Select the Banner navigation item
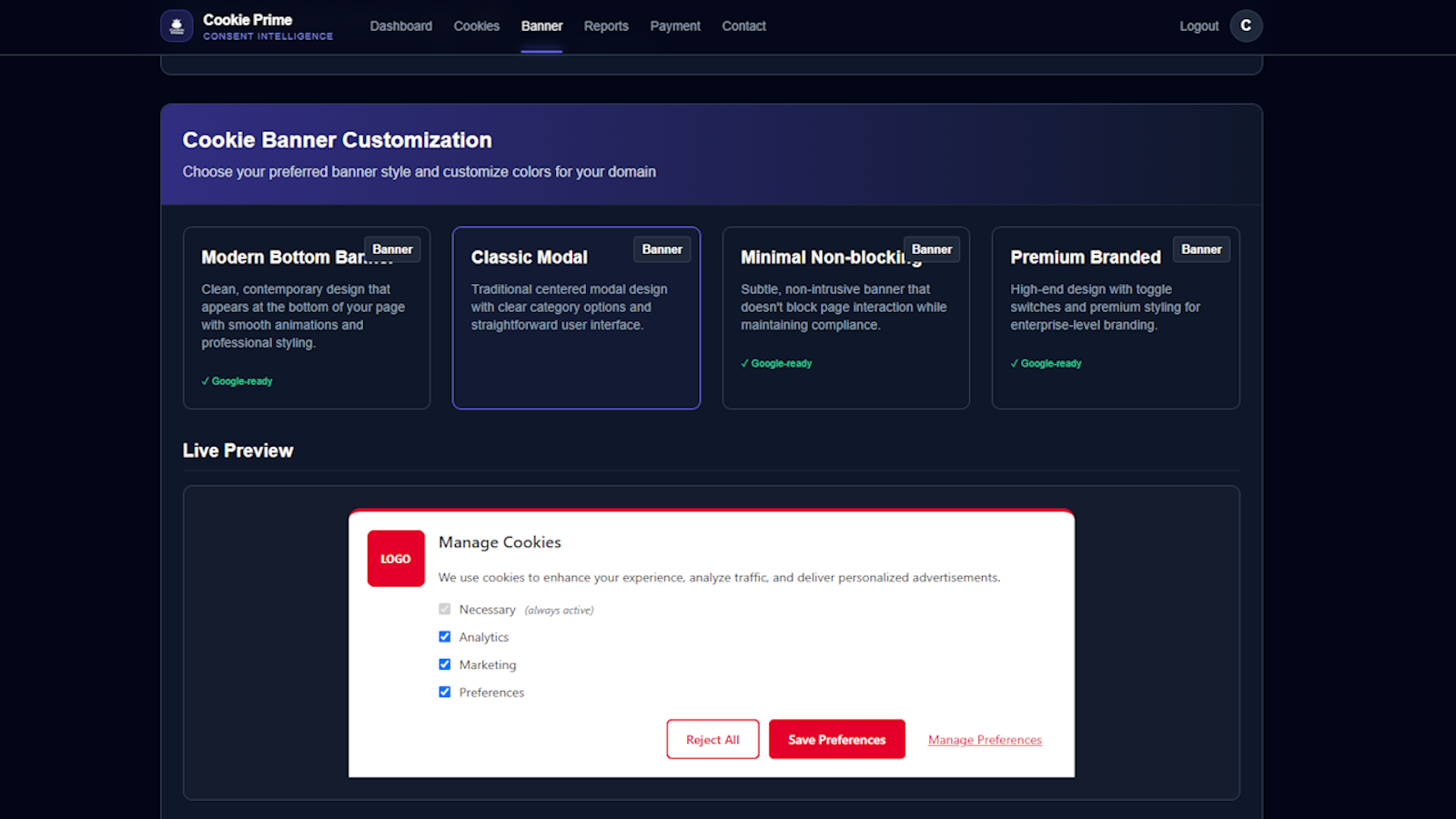1456x819 pixels. [x=541, y=26]
